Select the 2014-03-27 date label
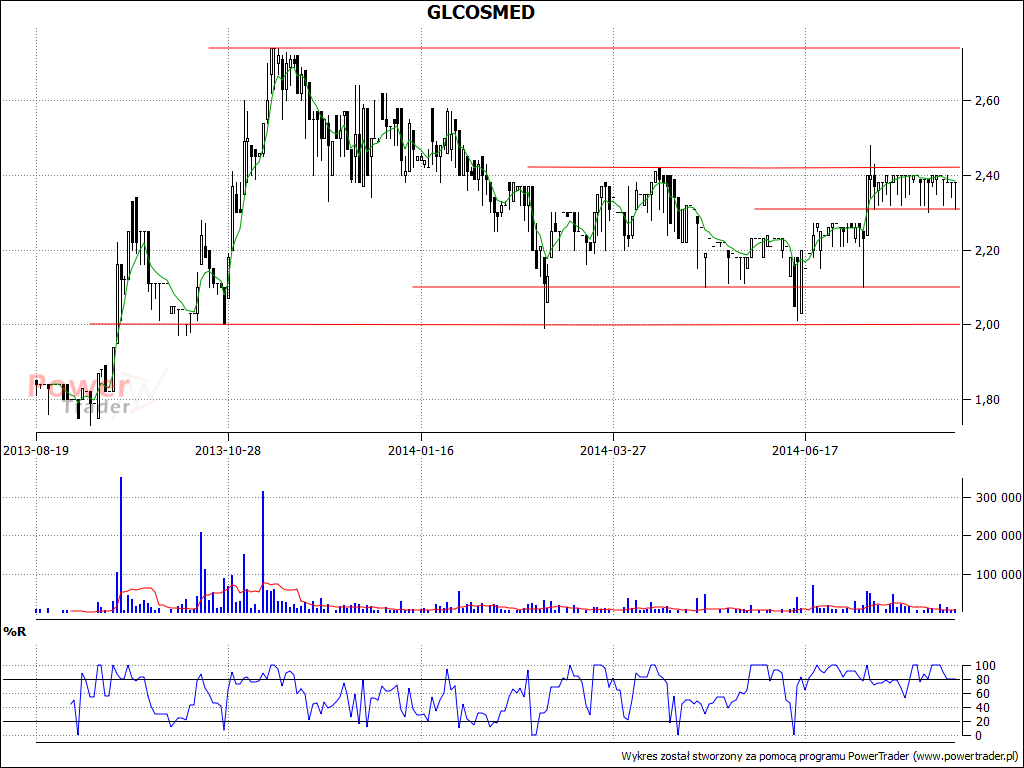The image size is (1024, 768). pos(613,451)
